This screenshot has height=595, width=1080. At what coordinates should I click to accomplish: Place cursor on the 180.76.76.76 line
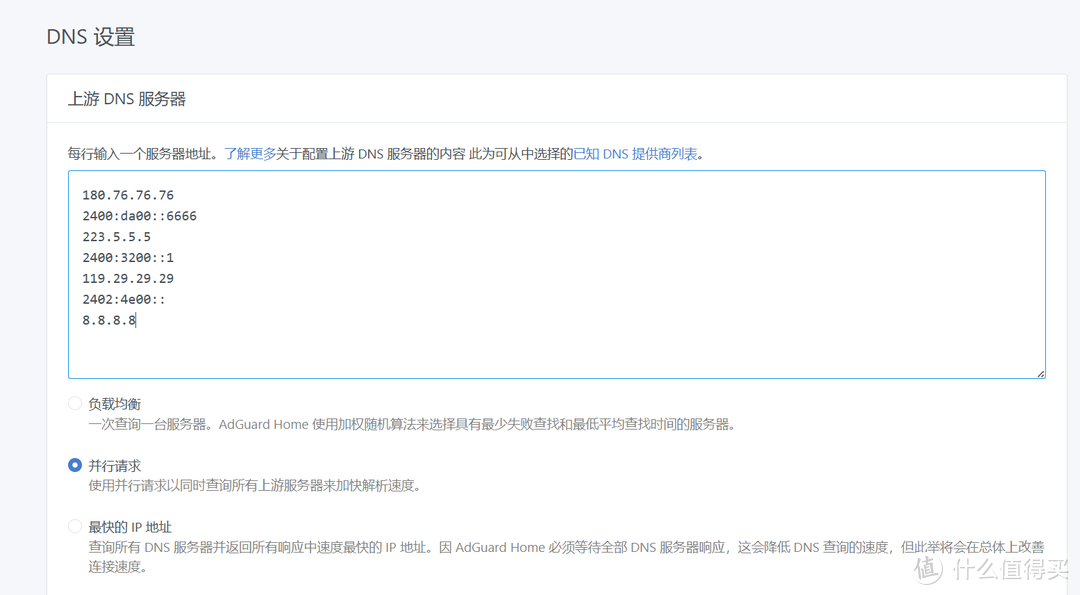128,194
